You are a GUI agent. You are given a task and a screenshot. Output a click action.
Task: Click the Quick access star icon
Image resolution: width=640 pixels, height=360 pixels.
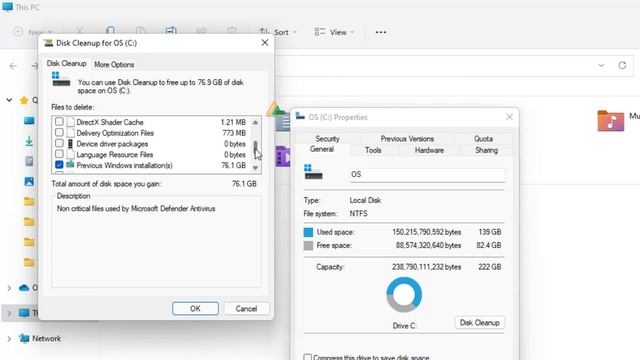click(x=24, y=100)
